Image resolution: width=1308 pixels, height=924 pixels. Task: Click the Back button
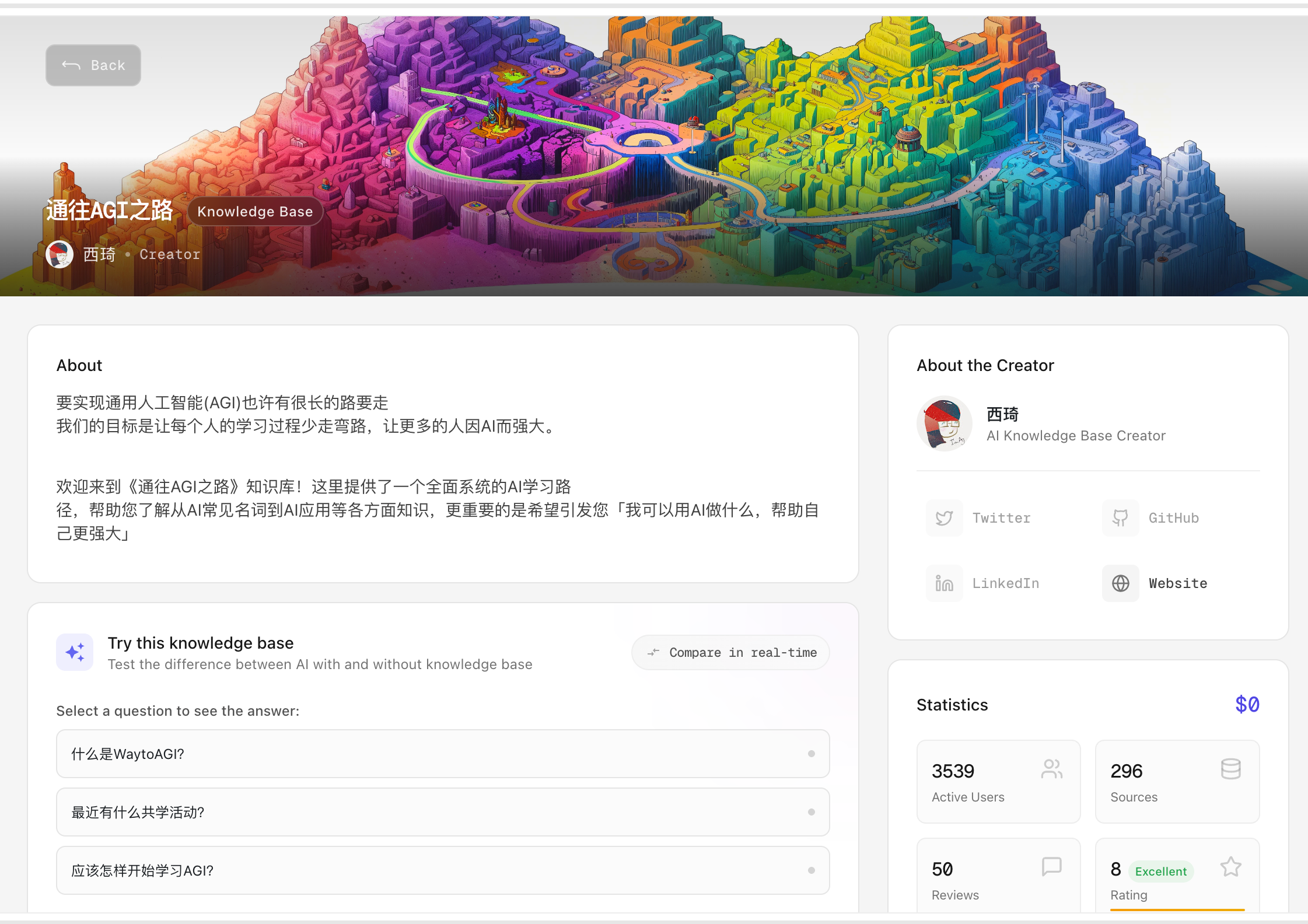(x=93, y=65)
